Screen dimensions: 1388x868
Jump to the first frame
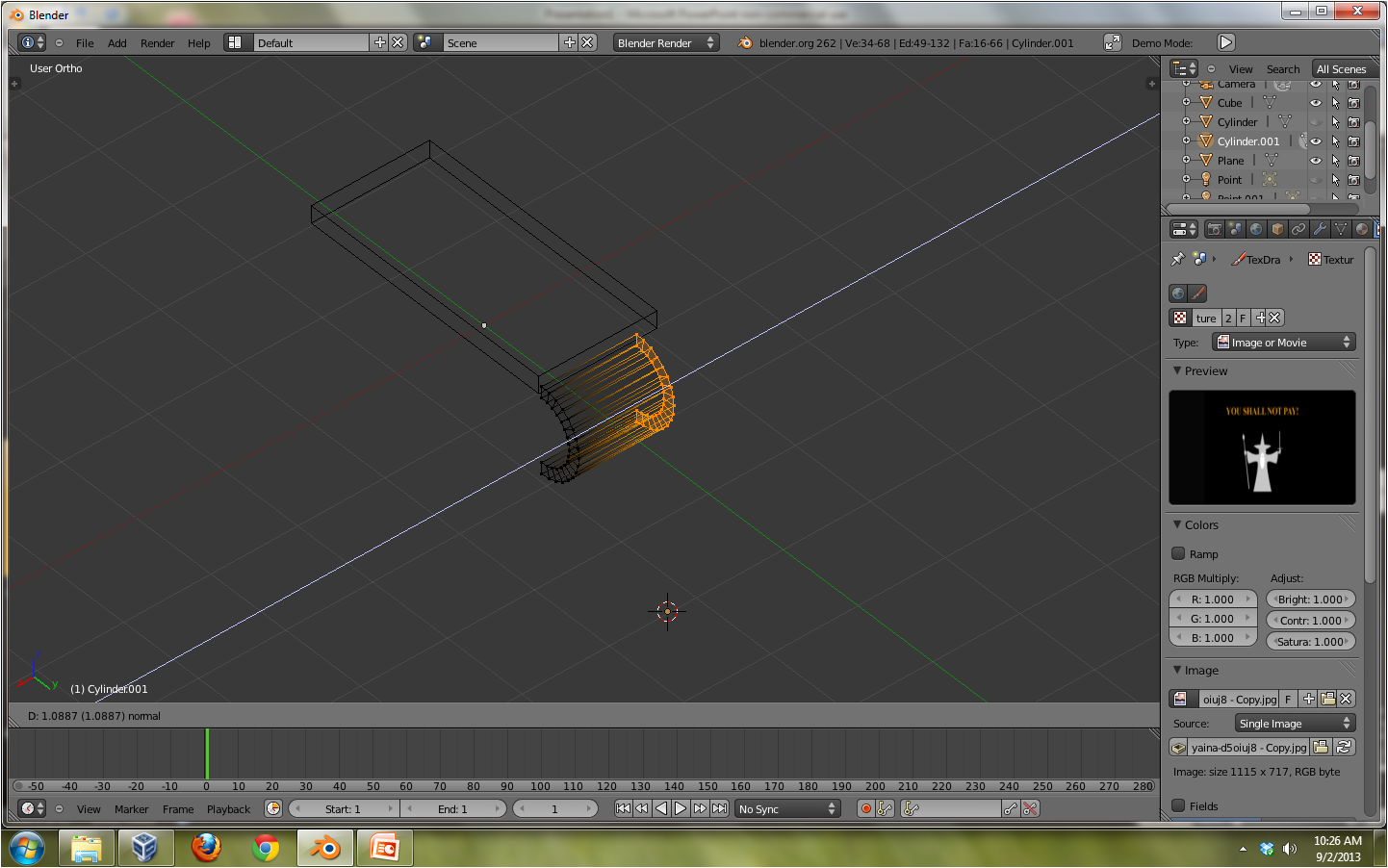click(623, 808)
